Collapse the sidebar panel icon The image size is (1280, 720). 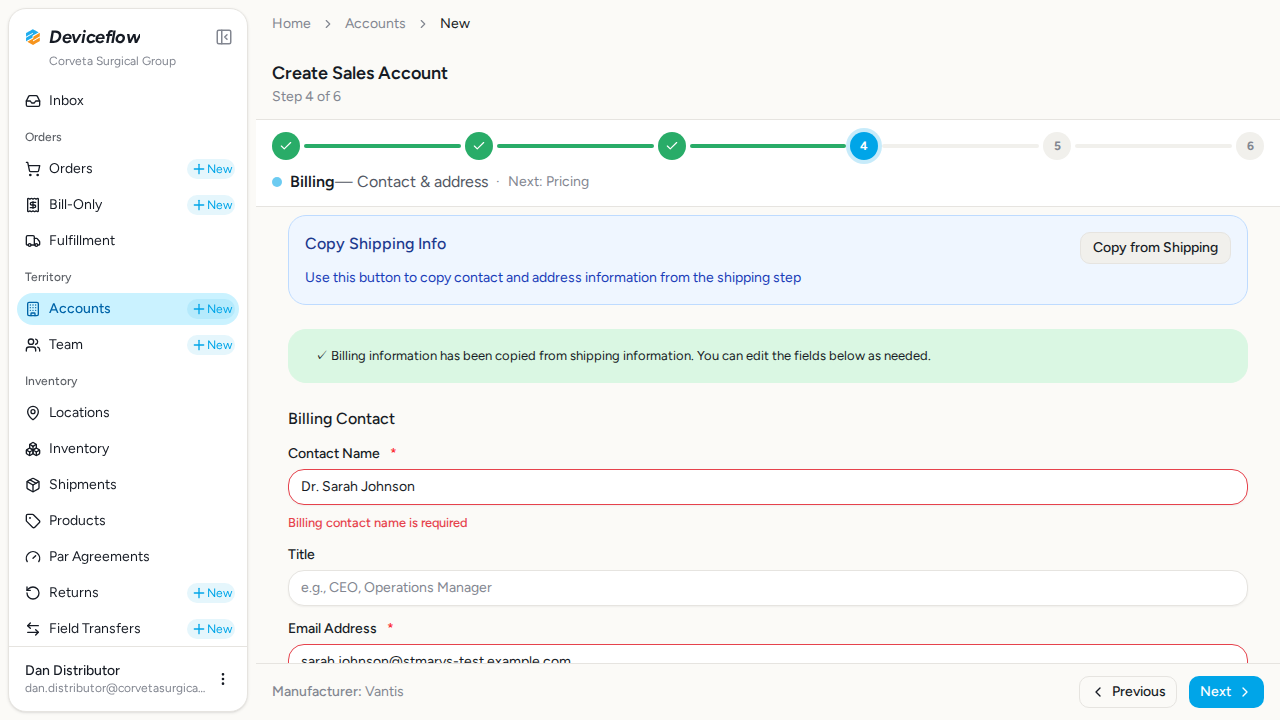224,37
